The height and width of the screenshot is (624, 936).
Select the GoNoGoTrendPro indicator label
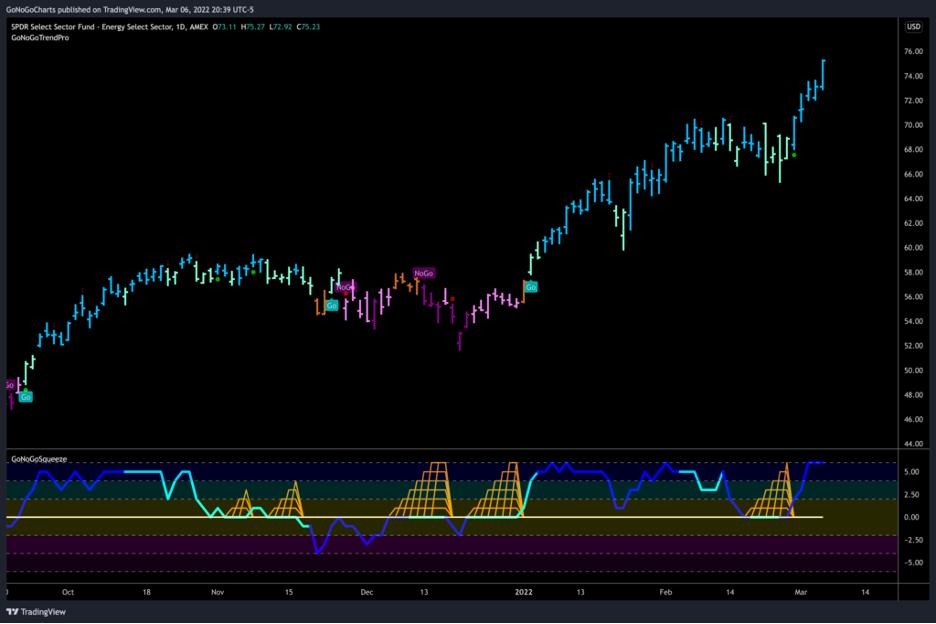pos(40,39)
